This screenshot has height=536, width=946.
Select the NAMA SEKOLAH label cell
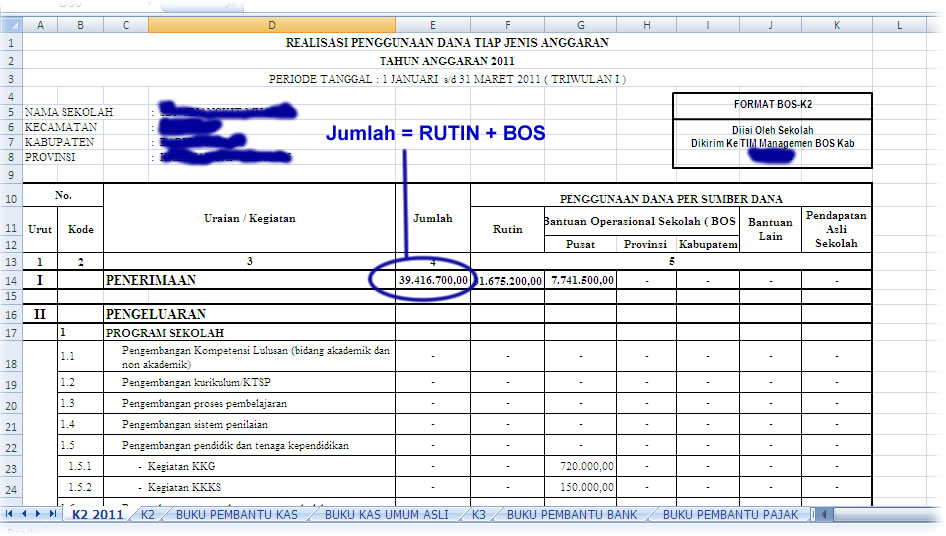point(69,112)
